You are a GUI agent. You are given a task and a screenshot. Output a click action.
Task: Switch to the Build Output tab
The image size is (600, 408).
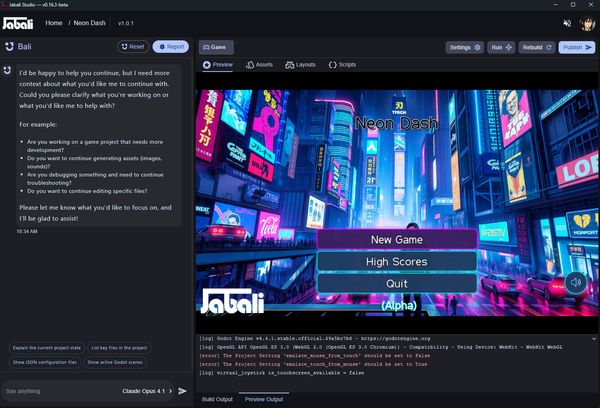click(216, 399)
